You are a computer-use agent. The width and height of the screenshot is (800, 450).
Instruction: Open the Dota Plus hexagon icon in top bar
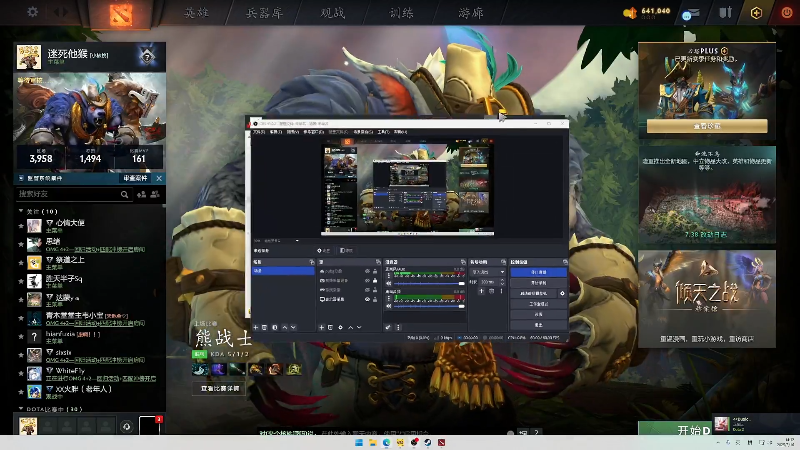click(756, 13)
